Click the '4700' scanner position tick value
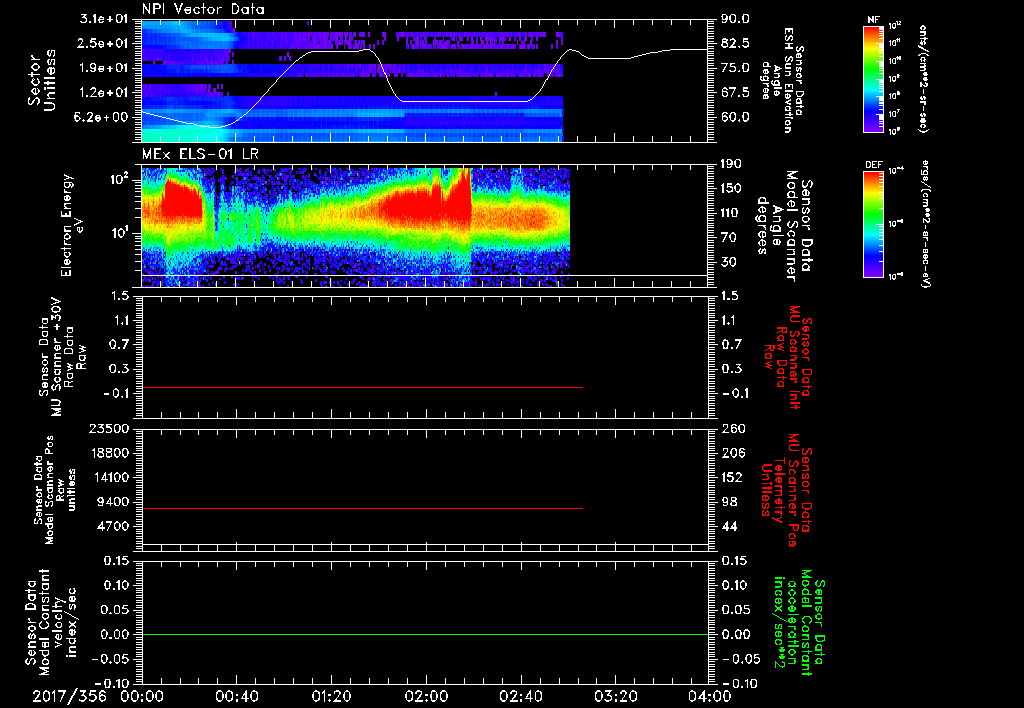1024x708 pixels. pyautogui.click(x=114, y=526)
